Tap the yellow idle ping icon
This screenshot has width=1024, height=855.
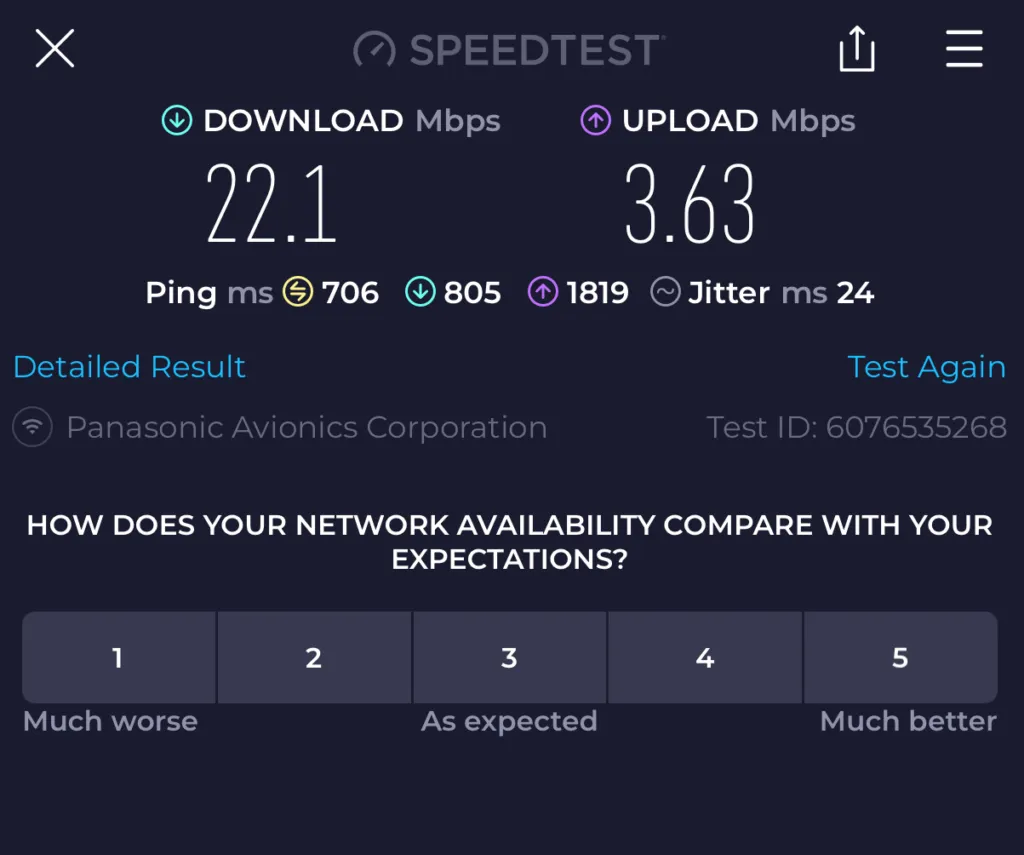pos(298,293)
